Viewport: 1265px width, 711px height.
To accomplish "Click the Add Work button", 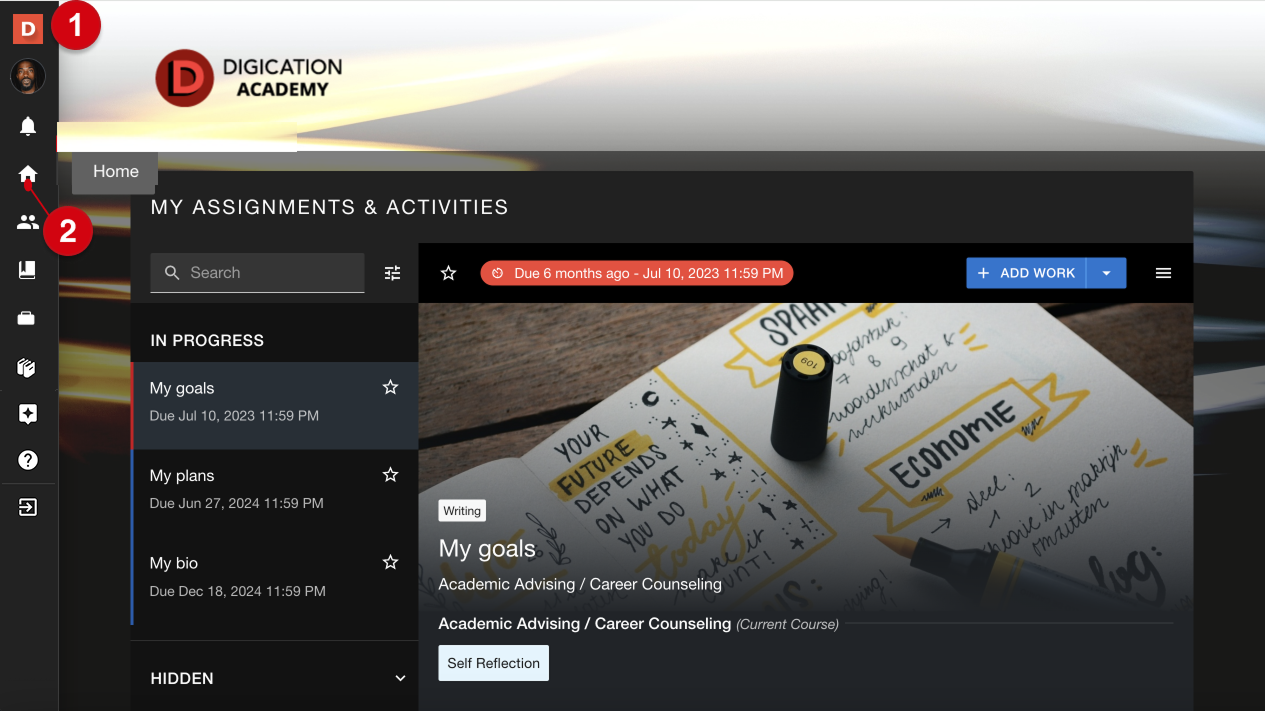I will [x=1026, y=273].
